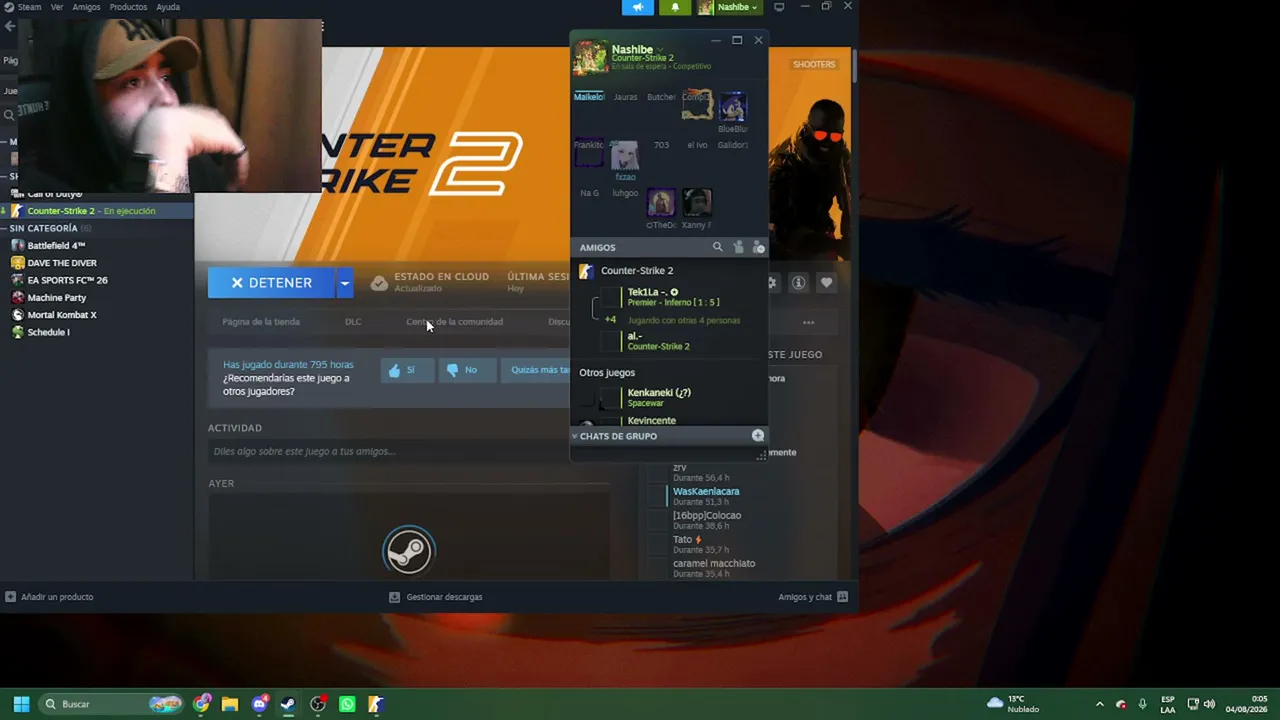Click the Xanny favorite friend avatar
The height and width of the screenshot is (720, 1280).
697,203
